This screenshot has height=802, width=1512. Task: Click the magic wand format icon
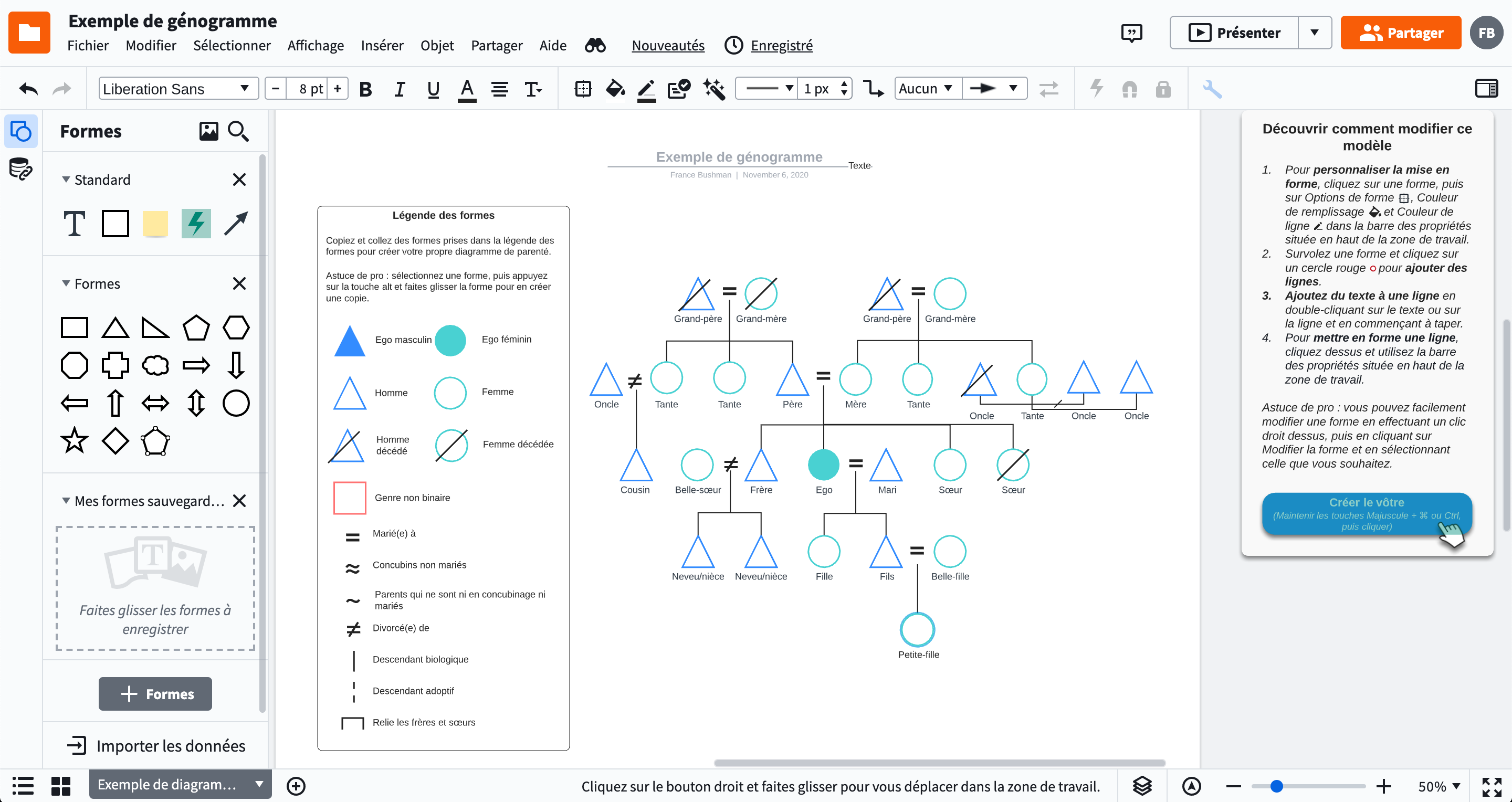(714, 89)
